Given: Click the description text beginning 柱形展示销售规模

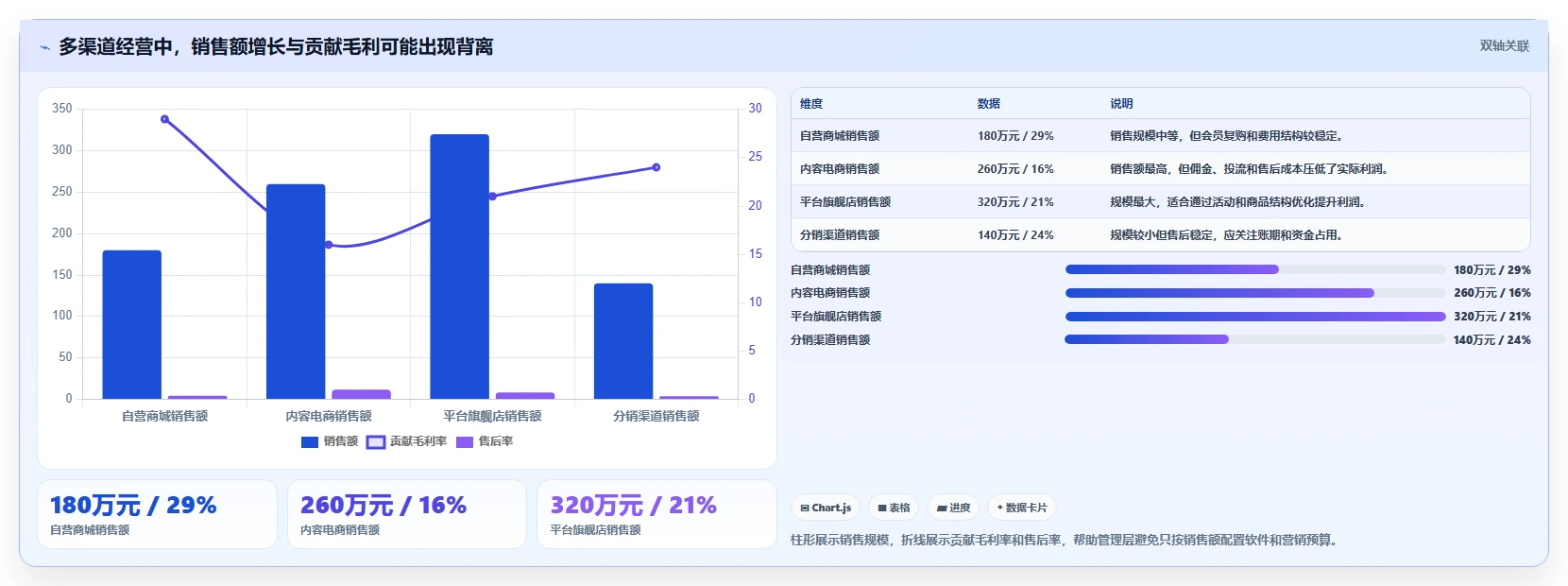Looking at the screenshot, I should [1065, 541].
